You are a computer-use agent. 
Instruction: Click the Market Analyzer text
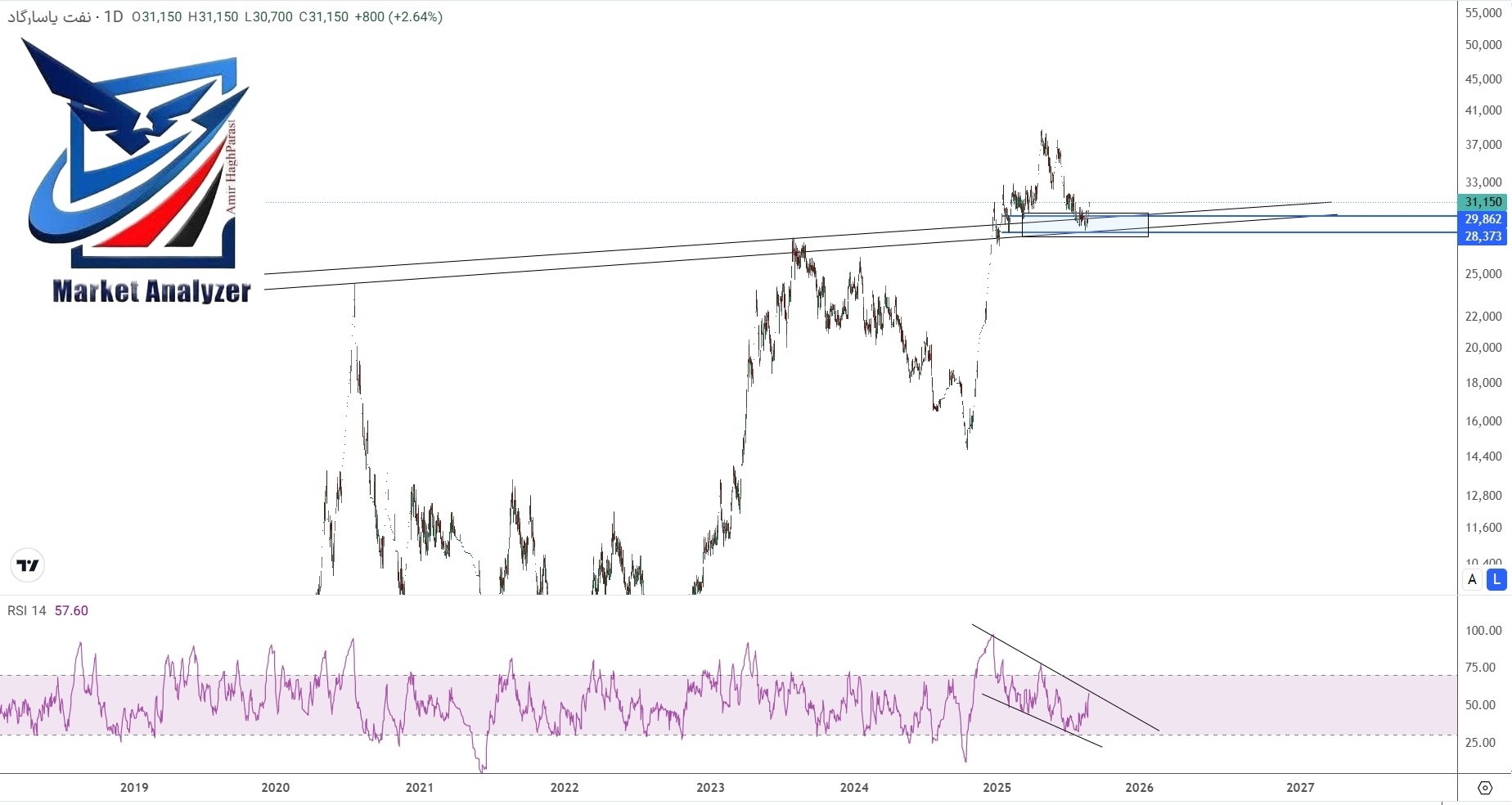(151, 291)
